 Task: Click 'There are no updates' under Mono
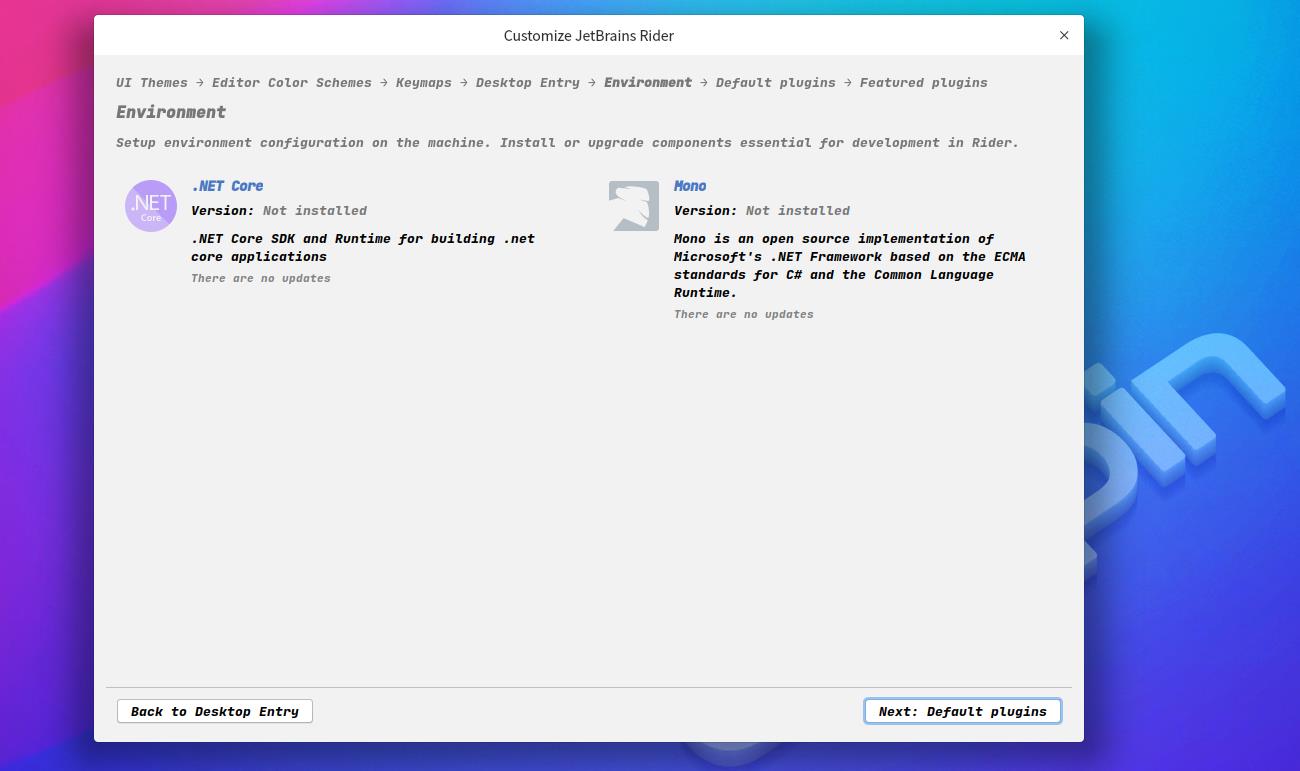[744, 314]
